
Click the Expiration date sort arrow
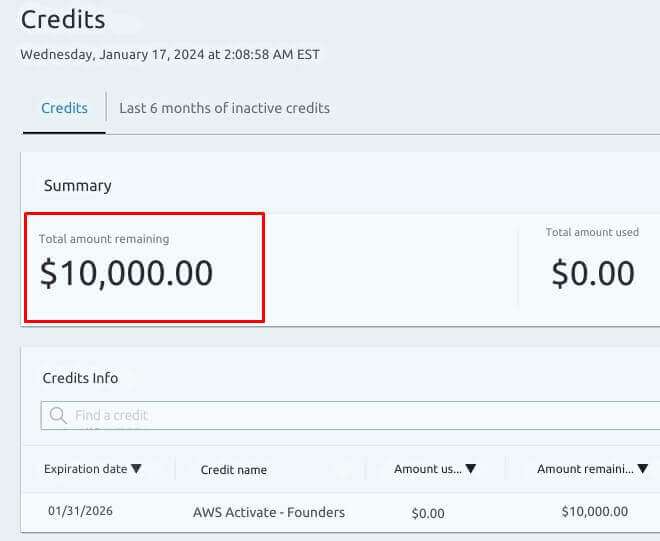point(137,469)
